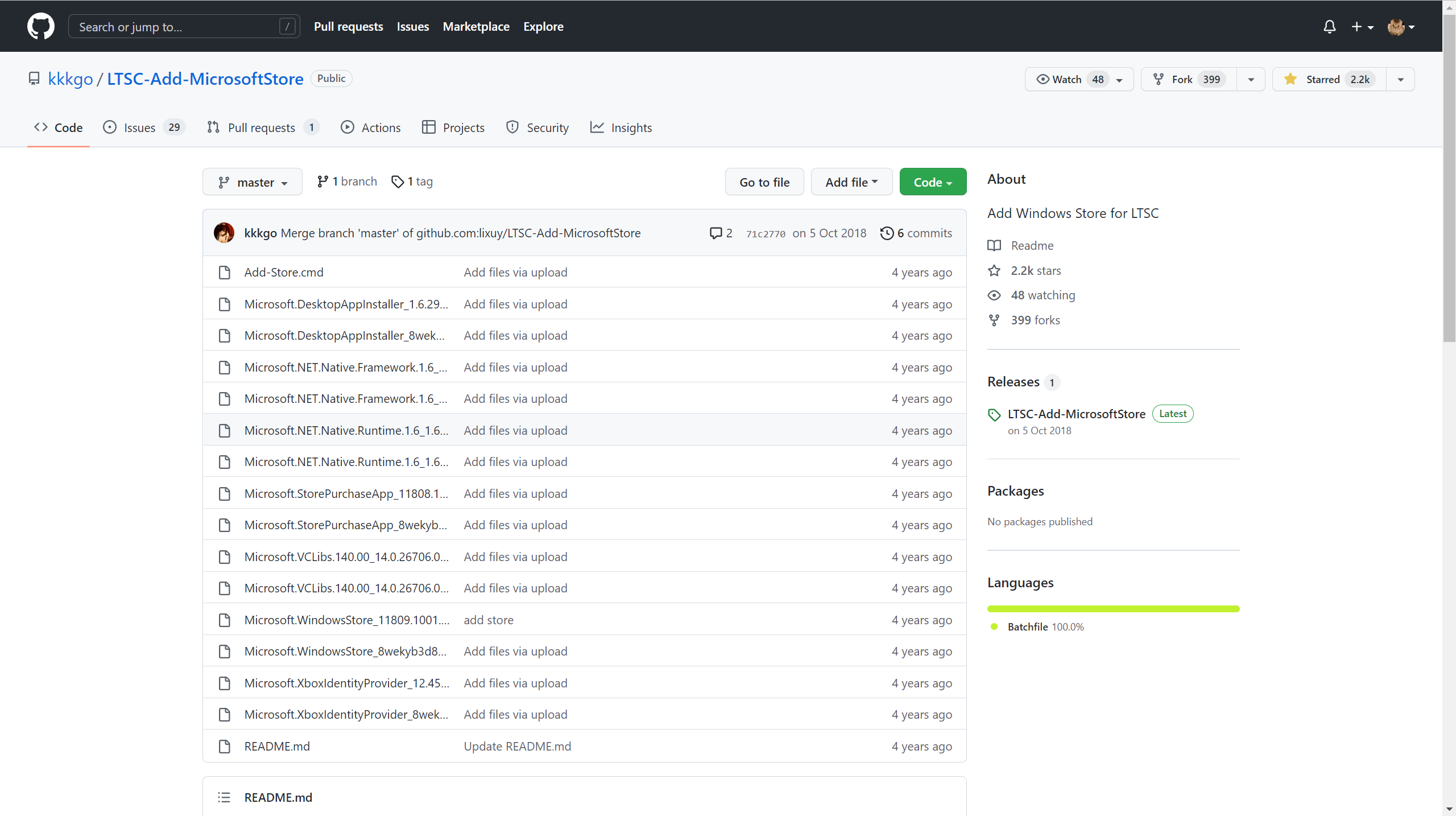1456x816 pixels.
Task: Click the GitHub Octocat logo
Action: point(40,26)
